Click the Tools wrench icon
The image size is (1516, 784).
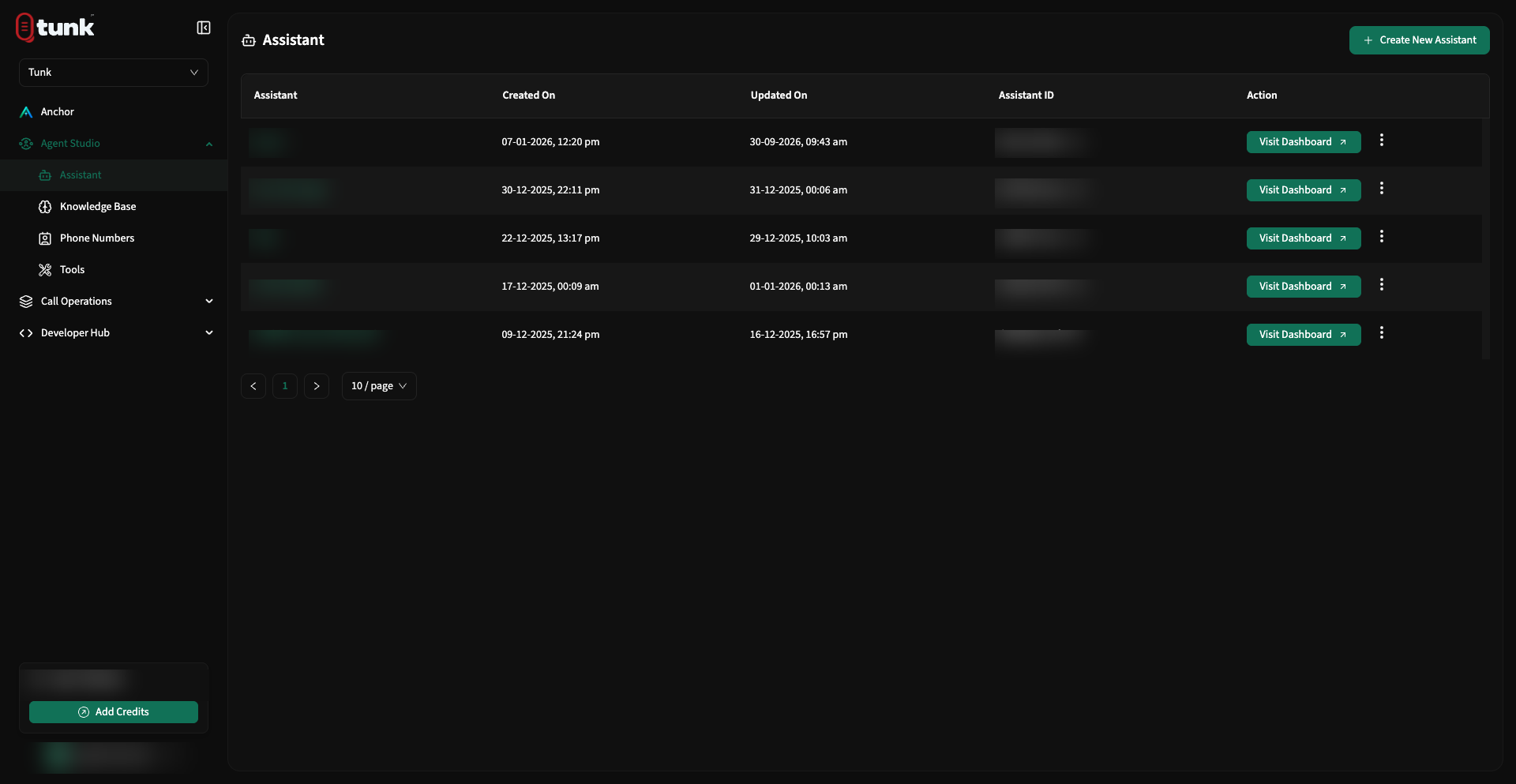click(x=45, y=270)
